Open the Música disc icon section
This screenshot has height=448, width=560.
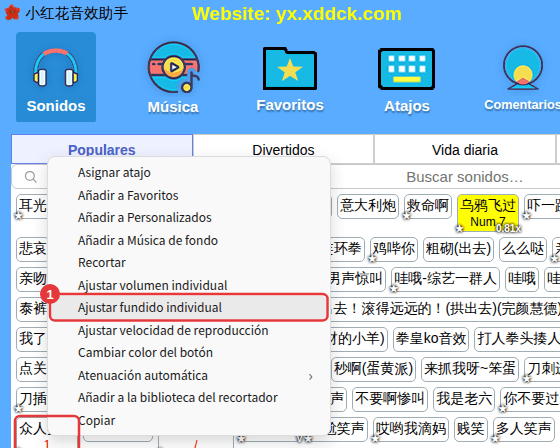[x=173, y=78]
